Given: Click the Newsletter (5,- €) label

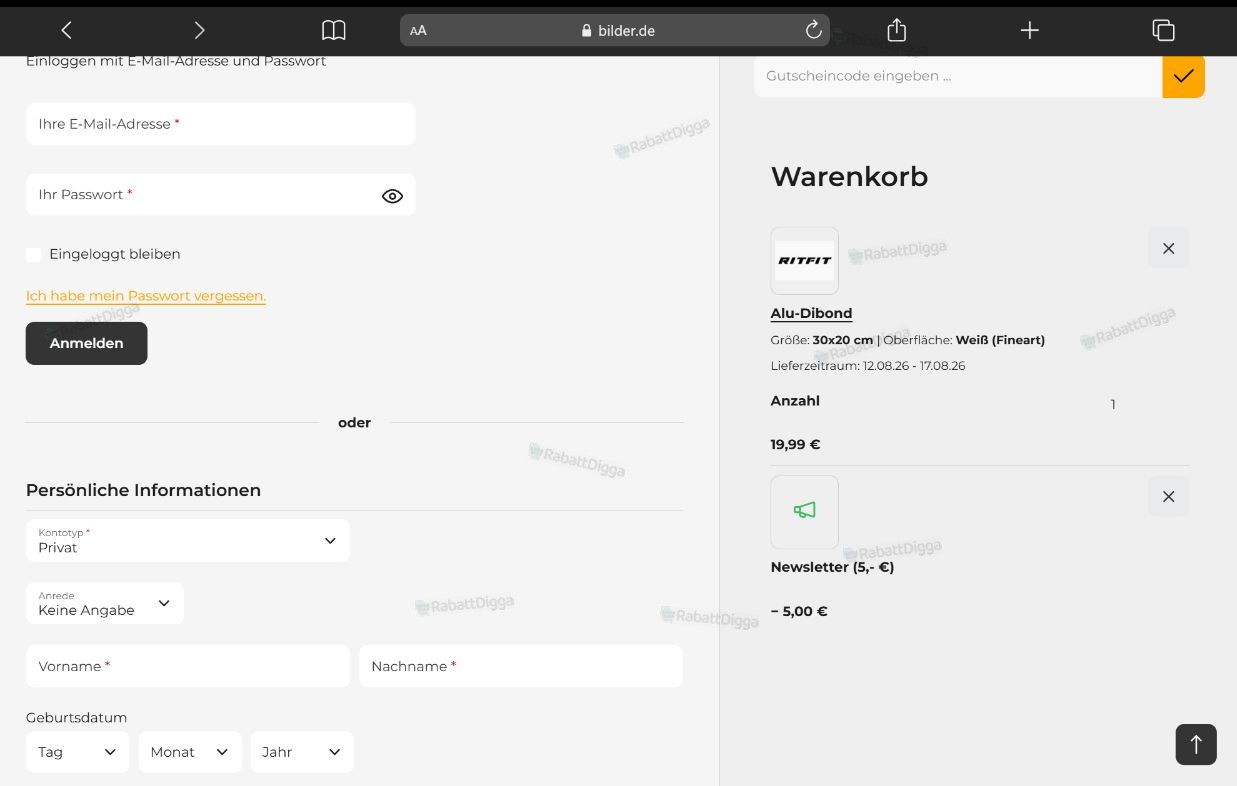Looking at the screenshot, I should point(832,567).
